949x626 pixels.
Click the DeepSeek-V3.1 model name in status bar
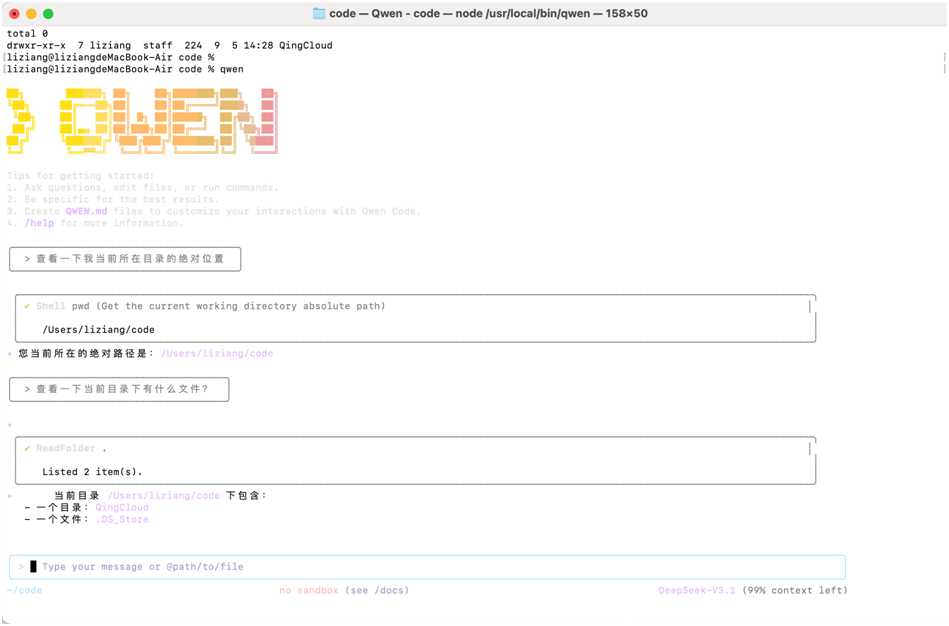[697, 590]
